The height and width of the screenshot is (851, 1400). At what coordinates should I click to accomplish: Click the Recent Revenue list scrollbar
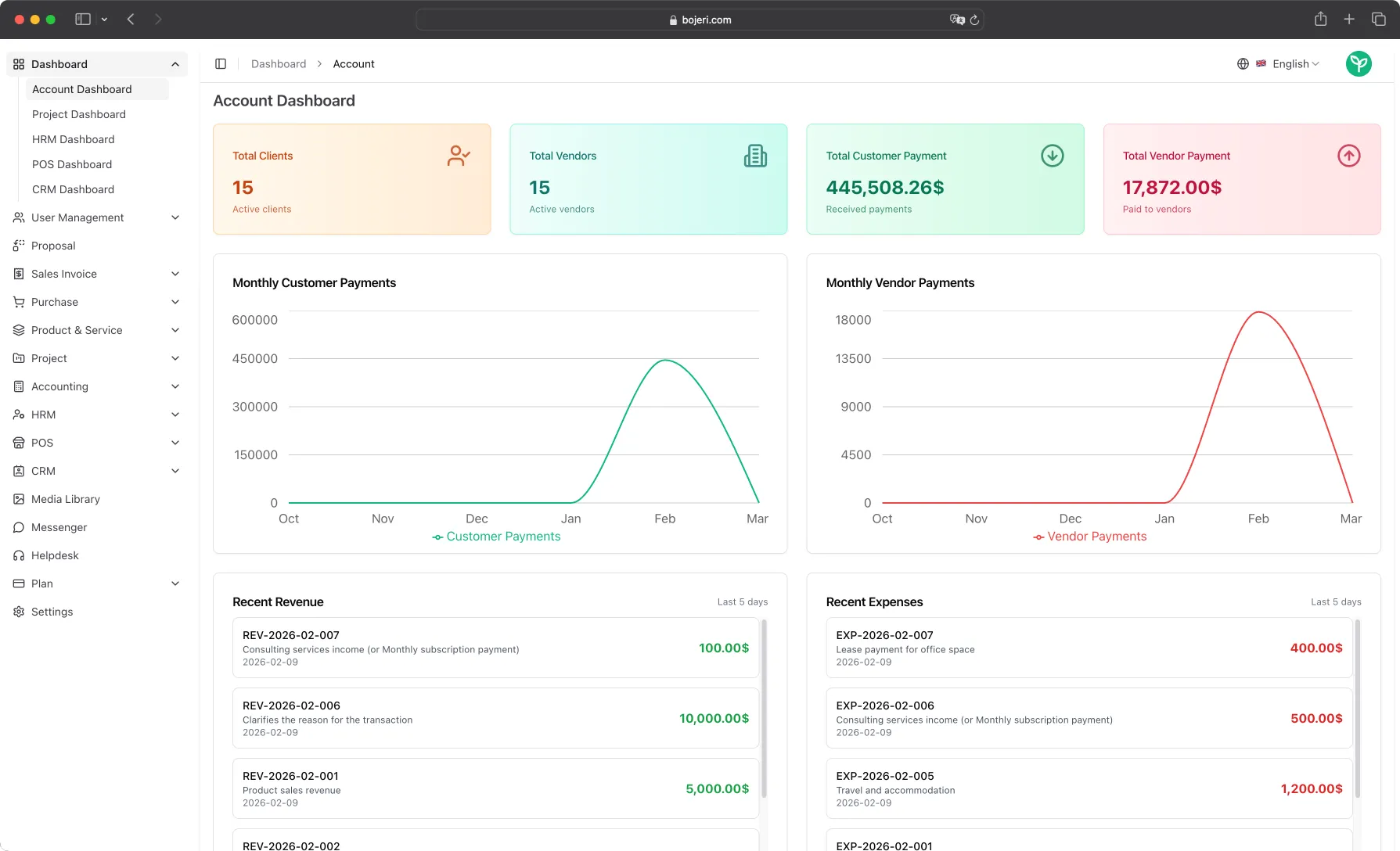pyautogui.click(x=764, y=708)
